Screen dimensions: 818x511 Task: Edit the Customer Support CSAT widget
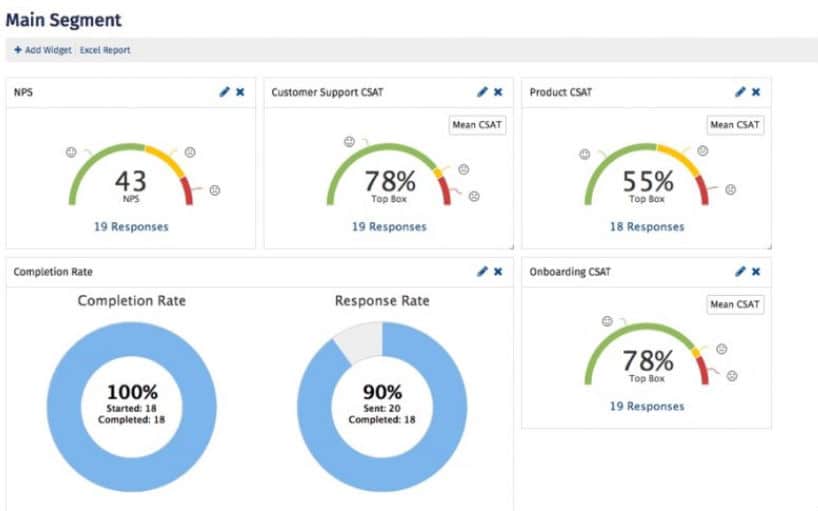click(482, 92)
